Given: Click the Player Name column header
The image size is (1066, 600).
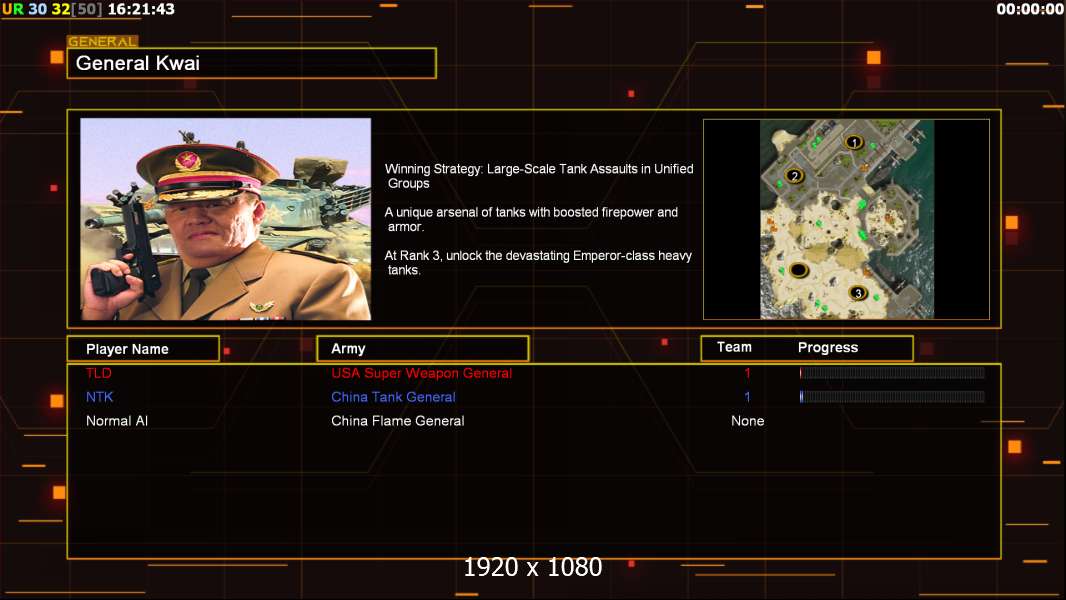Looking at the screenshot, I should pos(143,349).
